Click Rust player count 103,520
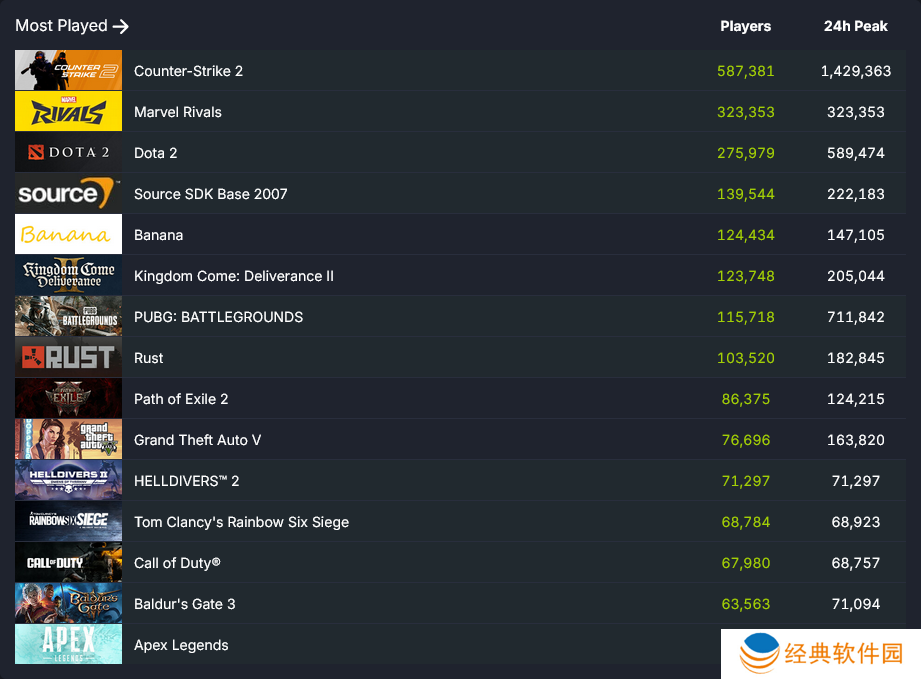921x679 pixels. tap(745, 358)
